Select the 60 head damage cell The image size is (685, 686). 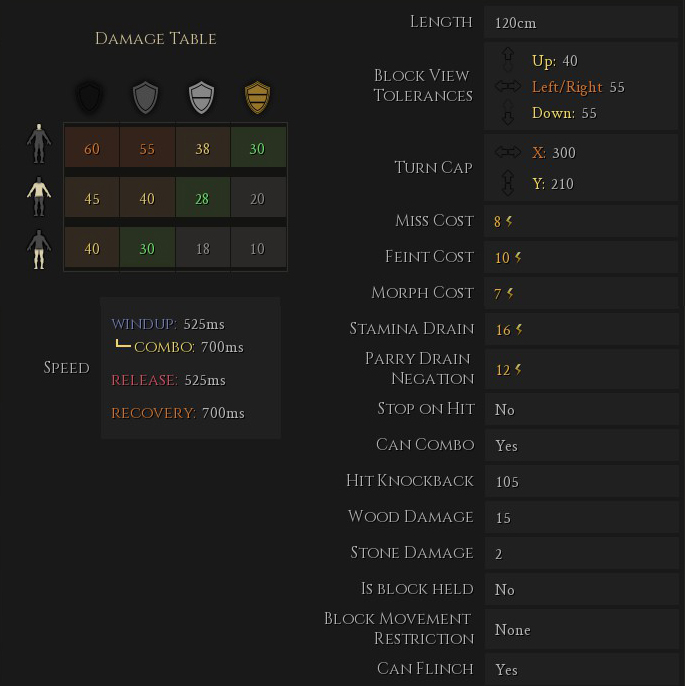(92, 149)
